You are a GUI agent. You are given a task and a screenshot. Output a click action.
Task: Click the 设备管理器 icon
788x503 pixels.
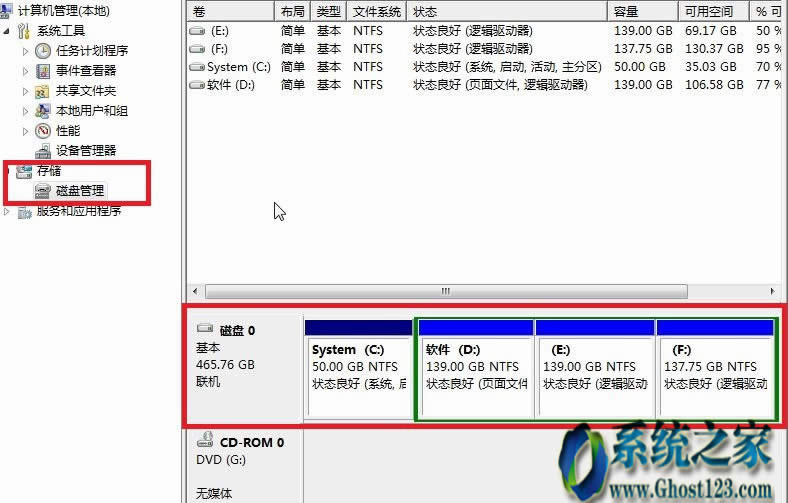[x=43, y=151]
